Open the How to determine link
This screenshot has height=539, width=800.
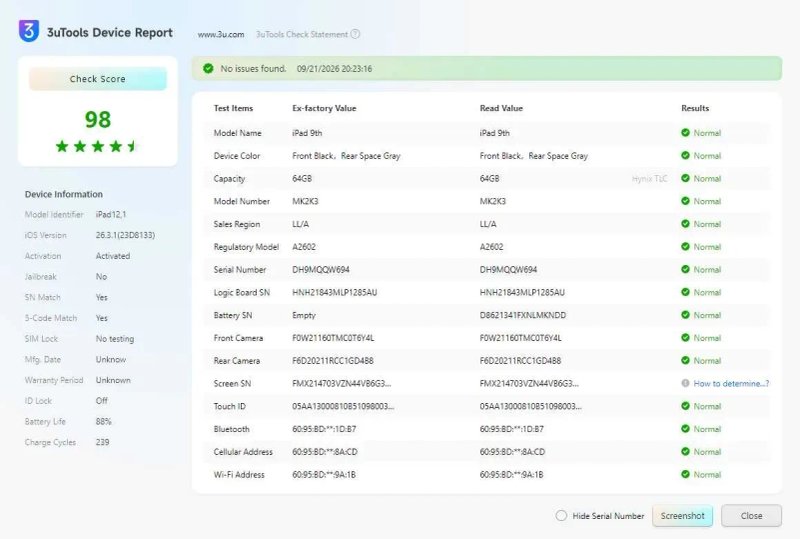coord(731,383)
